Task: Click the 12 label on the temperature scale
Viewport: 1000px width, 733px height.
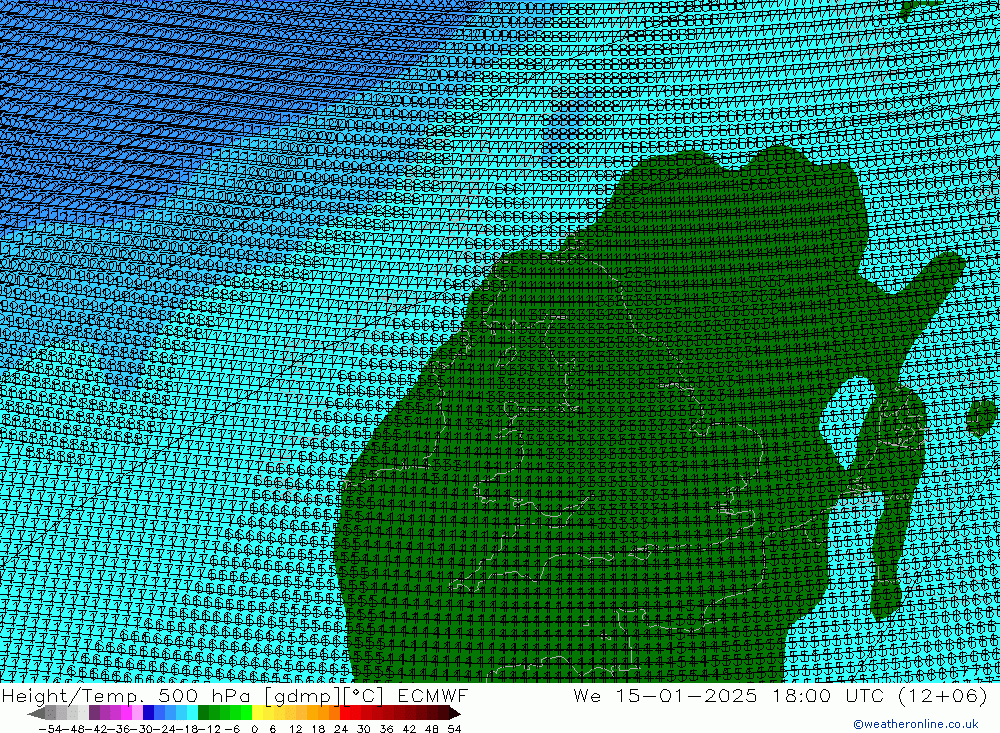Action: pyautogui.click(x=295, y=729)
